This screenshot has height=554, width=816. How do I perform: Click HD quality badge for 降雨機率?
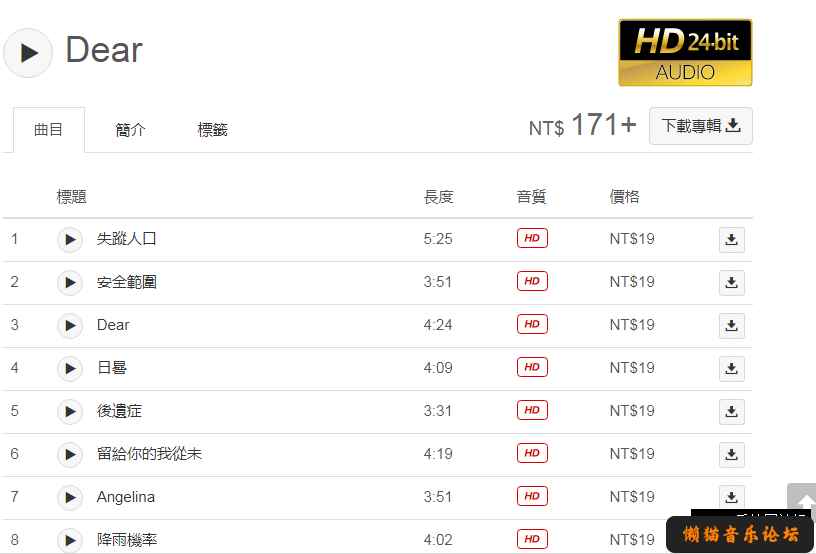[532, 539]
